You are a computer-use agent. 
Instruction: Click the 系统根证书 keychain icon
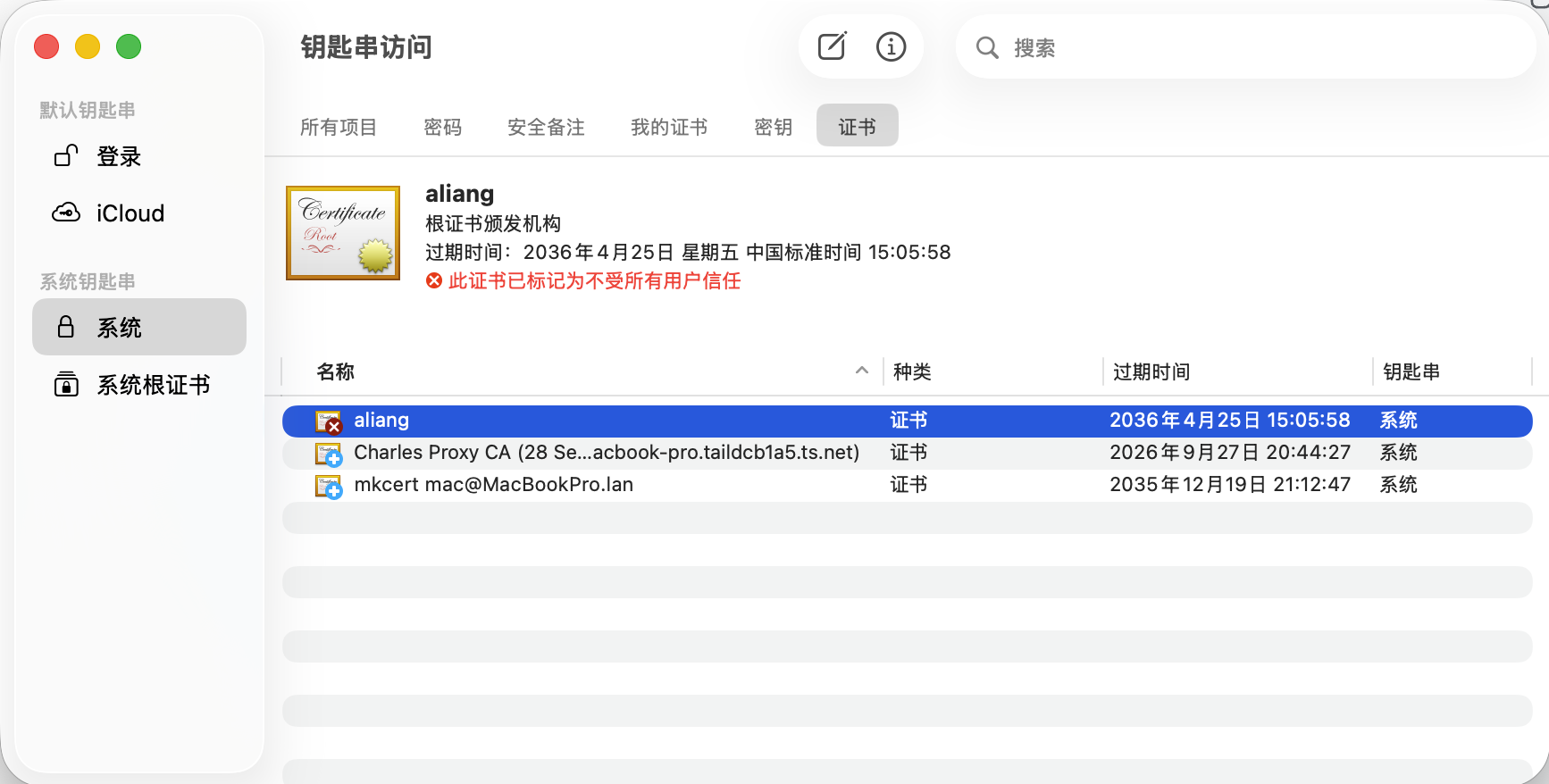66,384
